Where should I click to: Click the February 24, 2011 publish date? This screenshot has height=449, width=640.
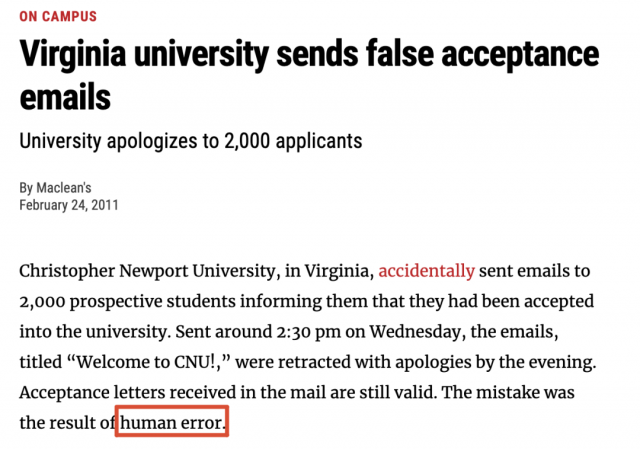68,205
